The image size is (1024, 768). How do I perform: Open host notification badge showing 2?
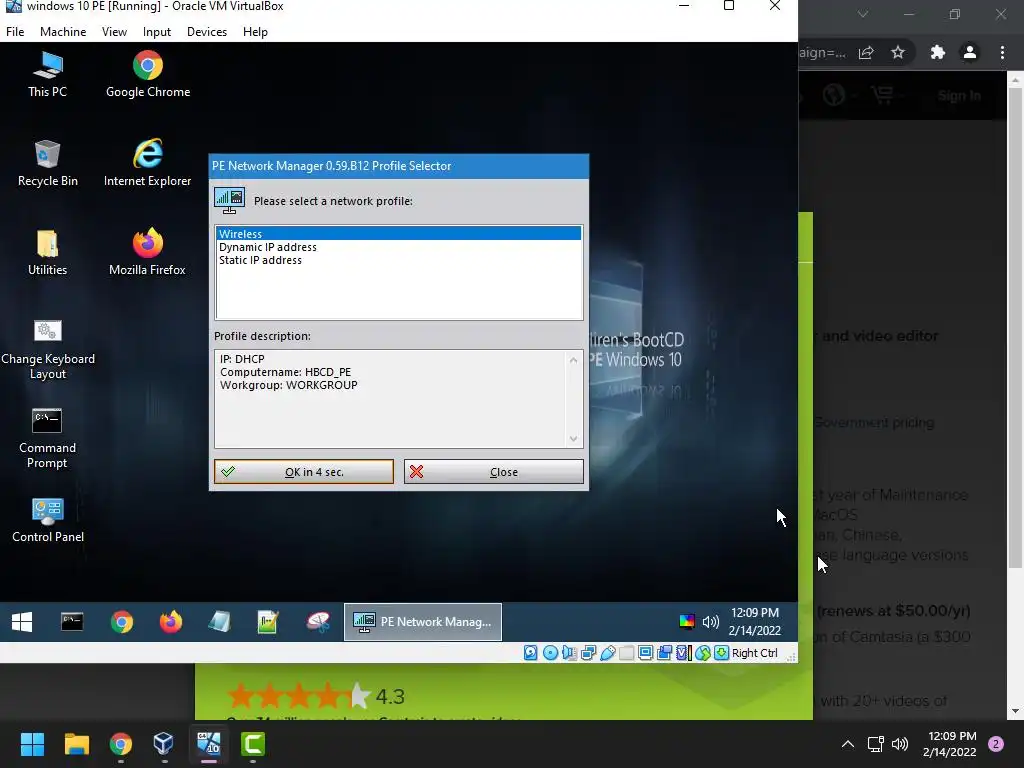996,744
